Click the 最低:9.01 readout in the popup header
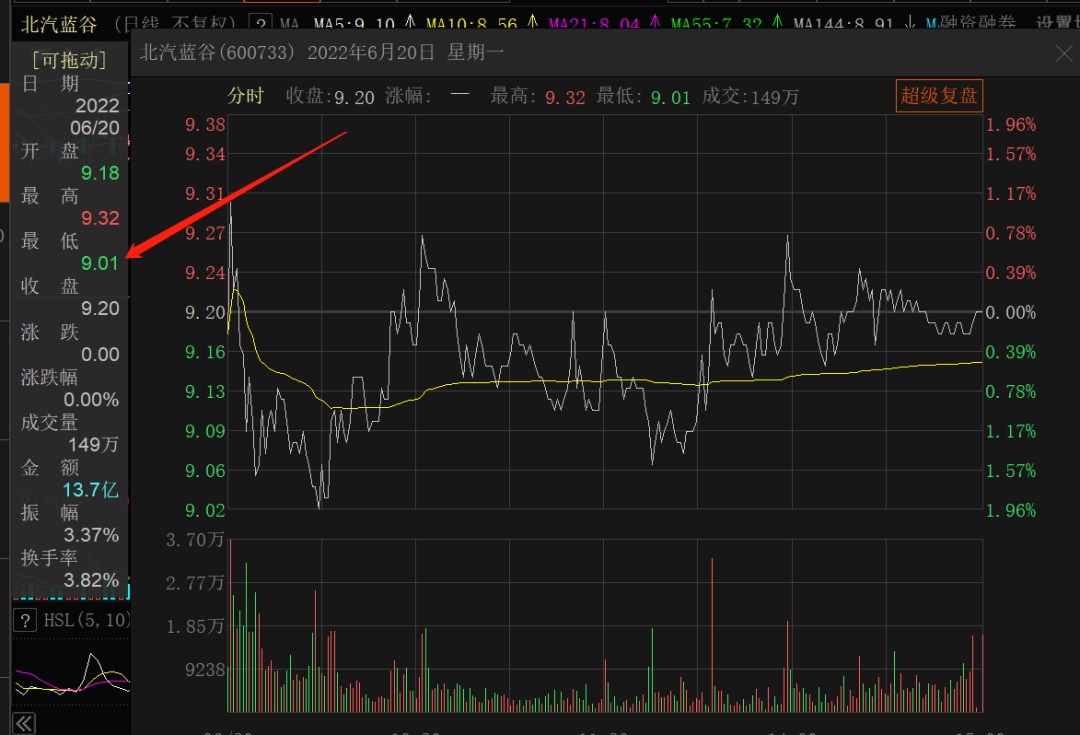Screen dimensions: 1080x735 pyautogui.click(x=643, y=96)
